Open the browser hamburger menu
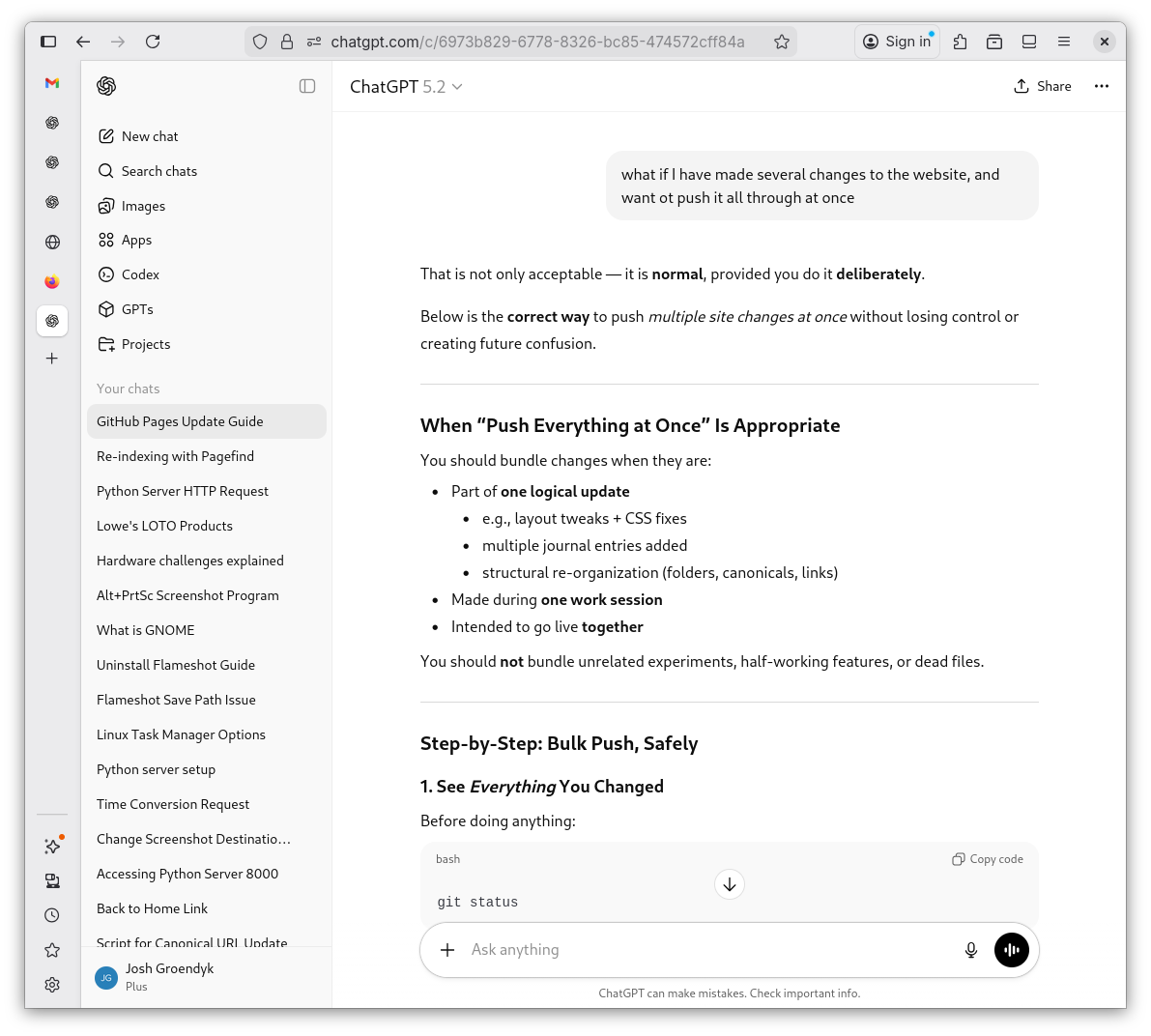1151x1036 pixels. 1064,42
